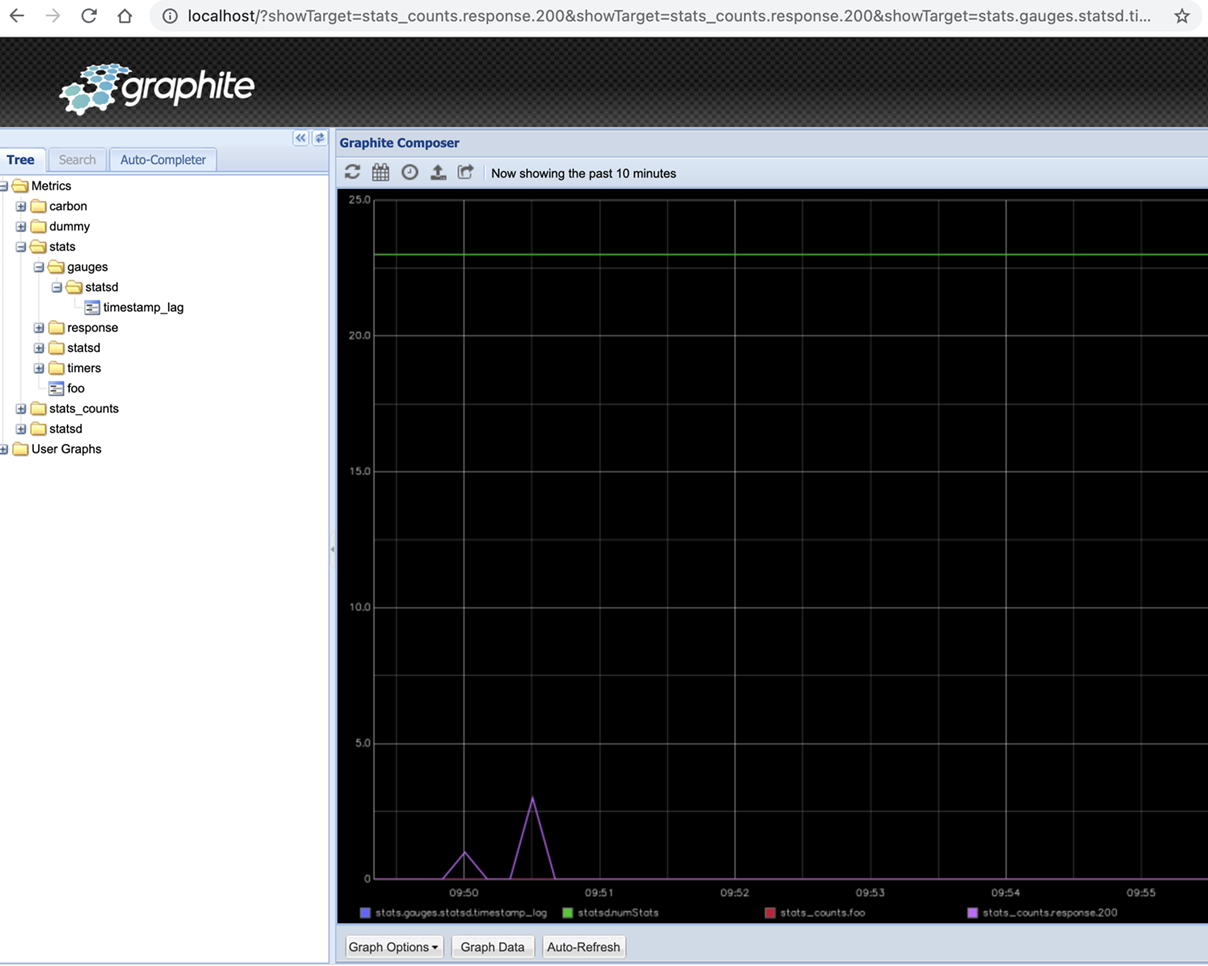
Task: Toggle the Auto-Refresh button
Action: (x=584, y=947)
